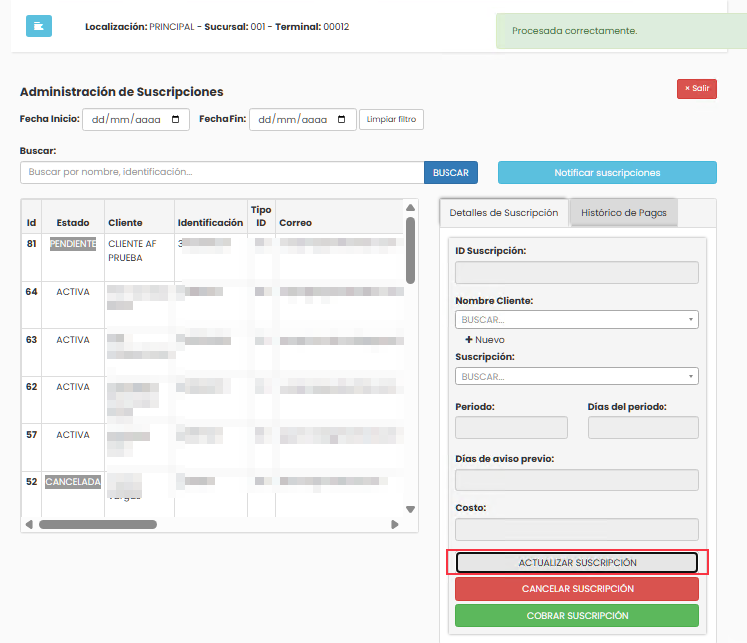This screenshot has width=747, height=643.
Task: Open the Fecha Fin calendar picker icon
Action: tap(343, 120)
